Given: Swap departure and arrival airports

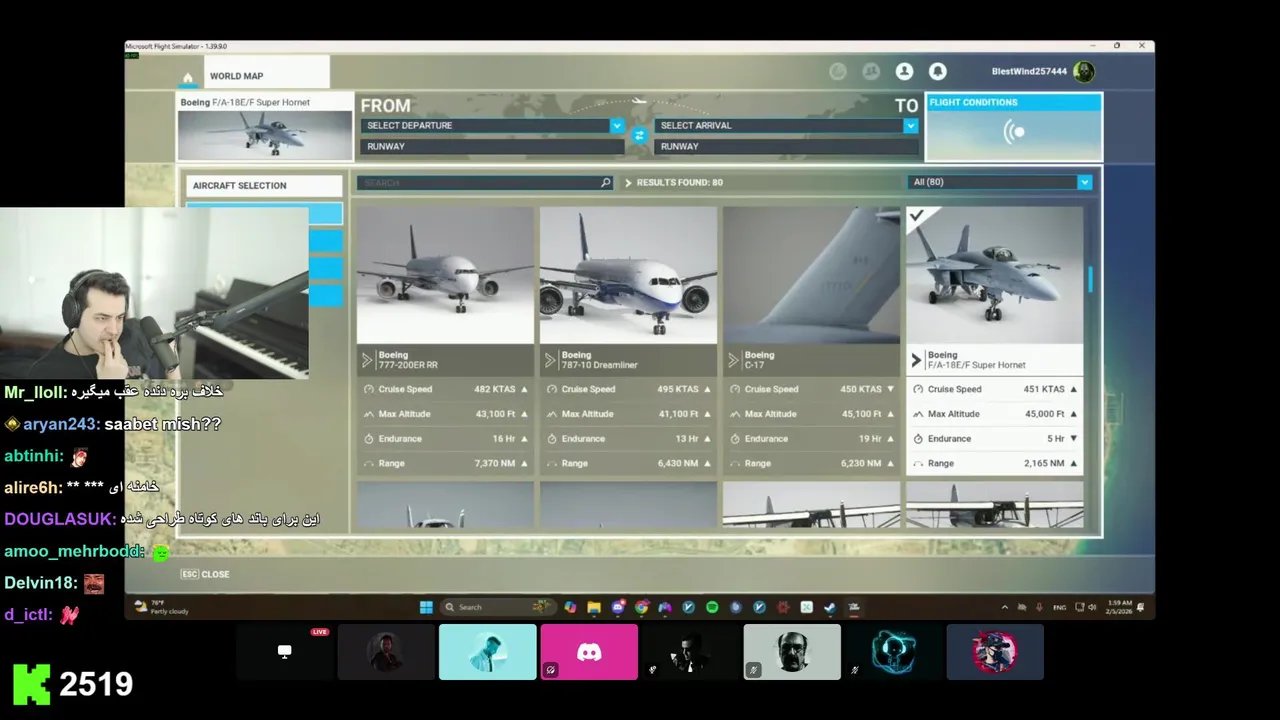Looking at the screenshot, I should coord(640,136).
